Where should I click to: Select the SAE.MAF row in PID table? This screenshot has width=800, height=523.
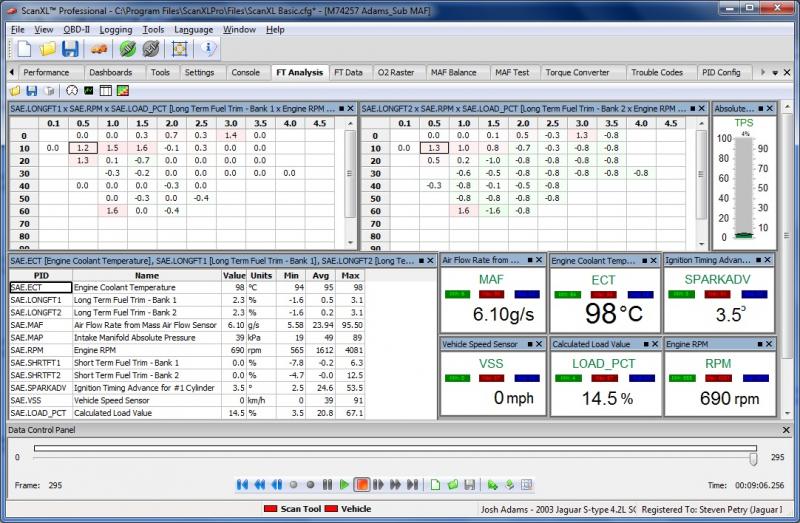187,325
